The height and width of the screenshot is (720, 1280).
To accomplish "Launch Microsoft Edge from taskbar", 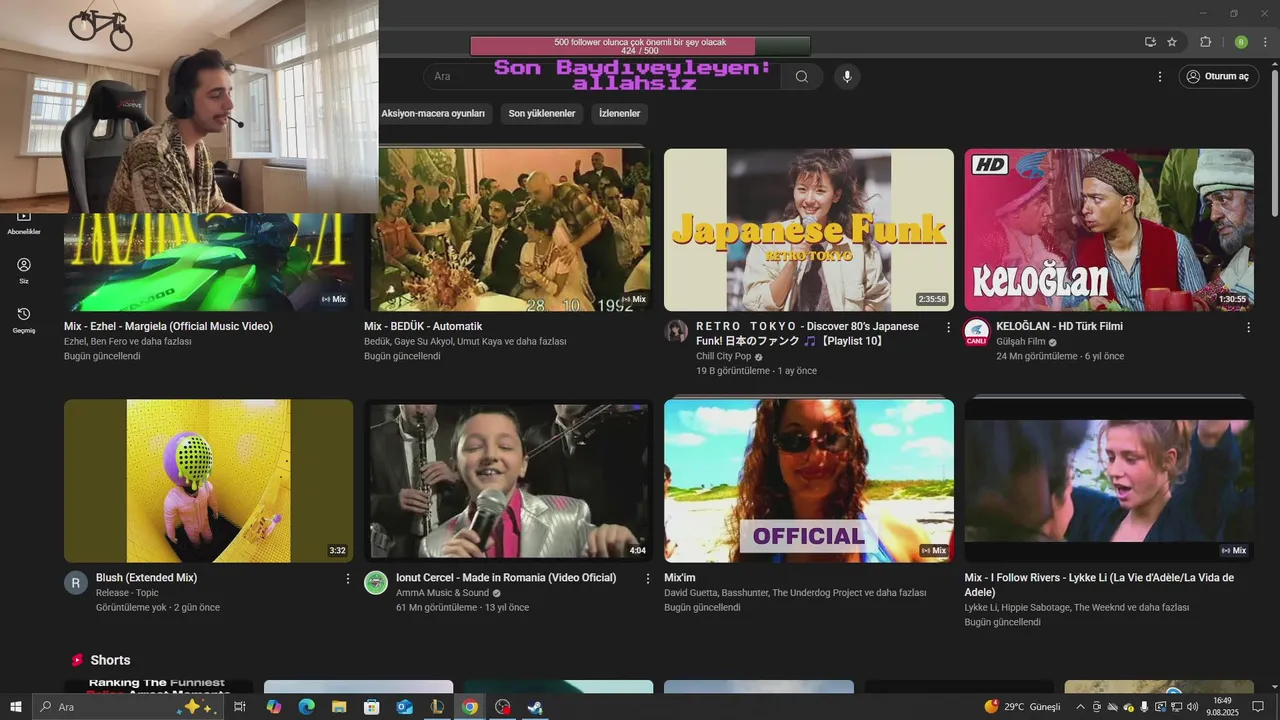I will point(306,707).
